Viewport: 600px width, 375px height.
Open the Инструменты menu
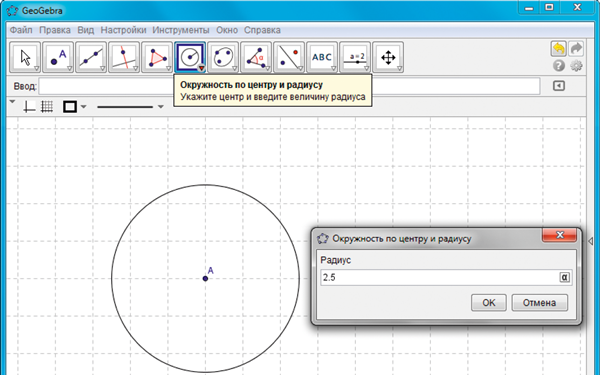pos(181,30)
